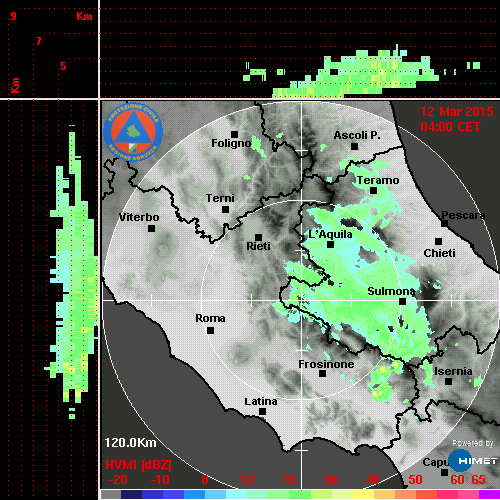The width and height of the screenshot is (500, 500).
Task: Click the HVMI [dBZ] legend title
Action: pyautogui.click(x=138, y=465)
